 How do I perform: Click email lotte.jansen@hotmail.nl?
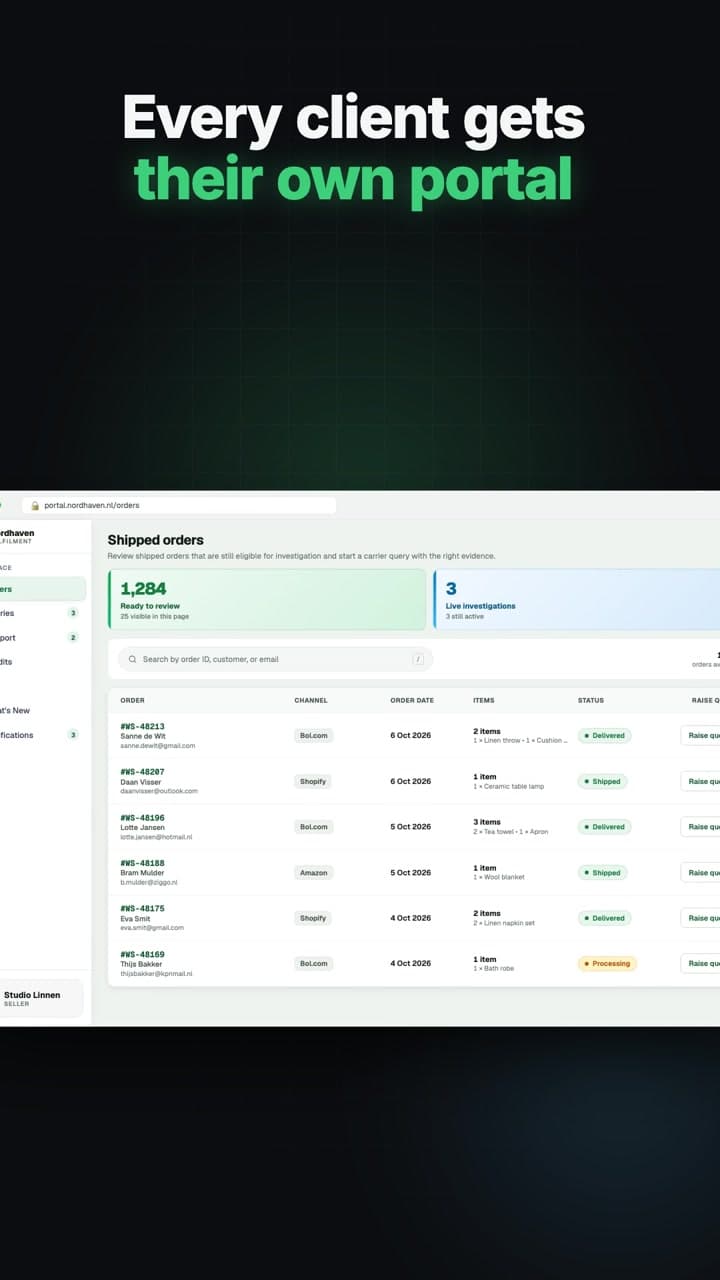(x=156, y=836)
